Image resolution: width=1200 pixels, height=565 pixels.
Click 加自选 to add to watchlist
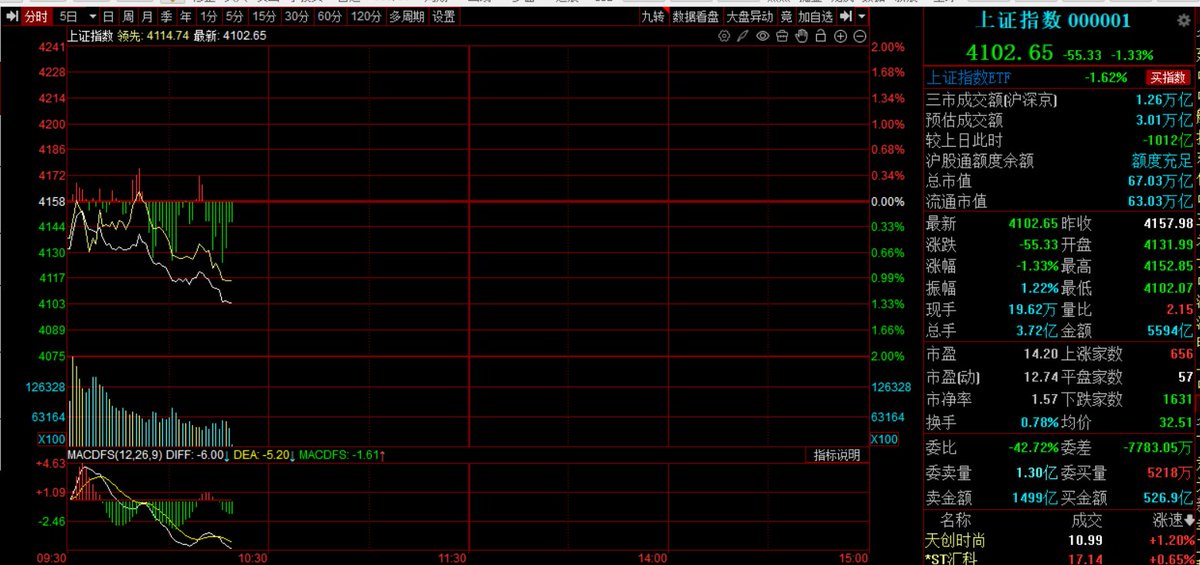tap(815, 17)
